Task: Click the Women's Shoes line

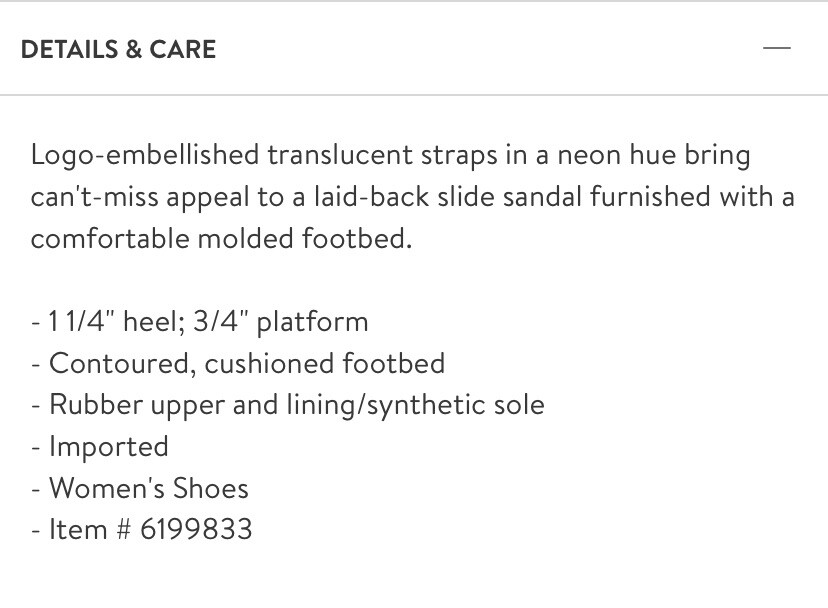Action: click(x=140, y=488)
